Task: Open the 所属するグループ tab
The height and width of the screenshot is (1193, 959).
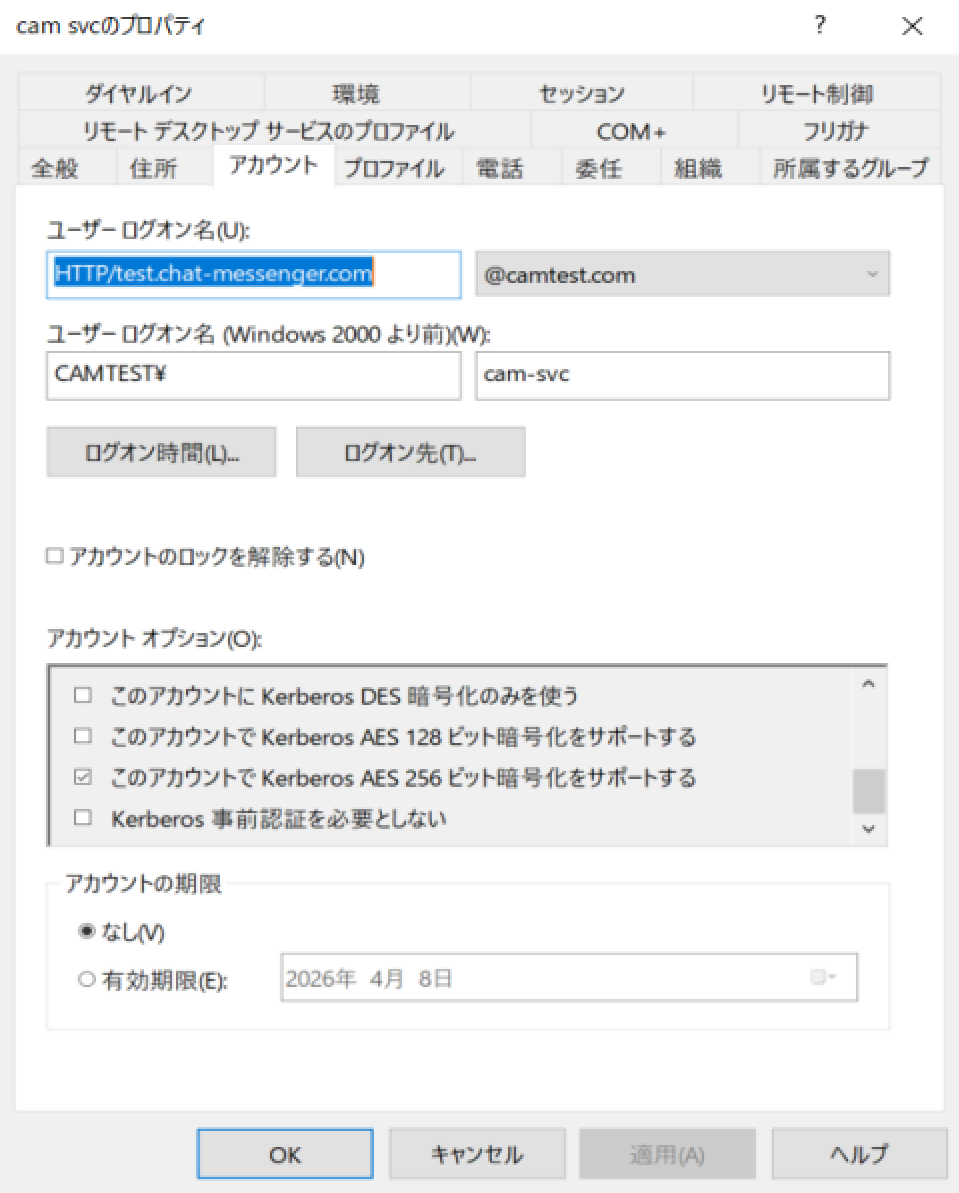Action: tap(850, 168)
